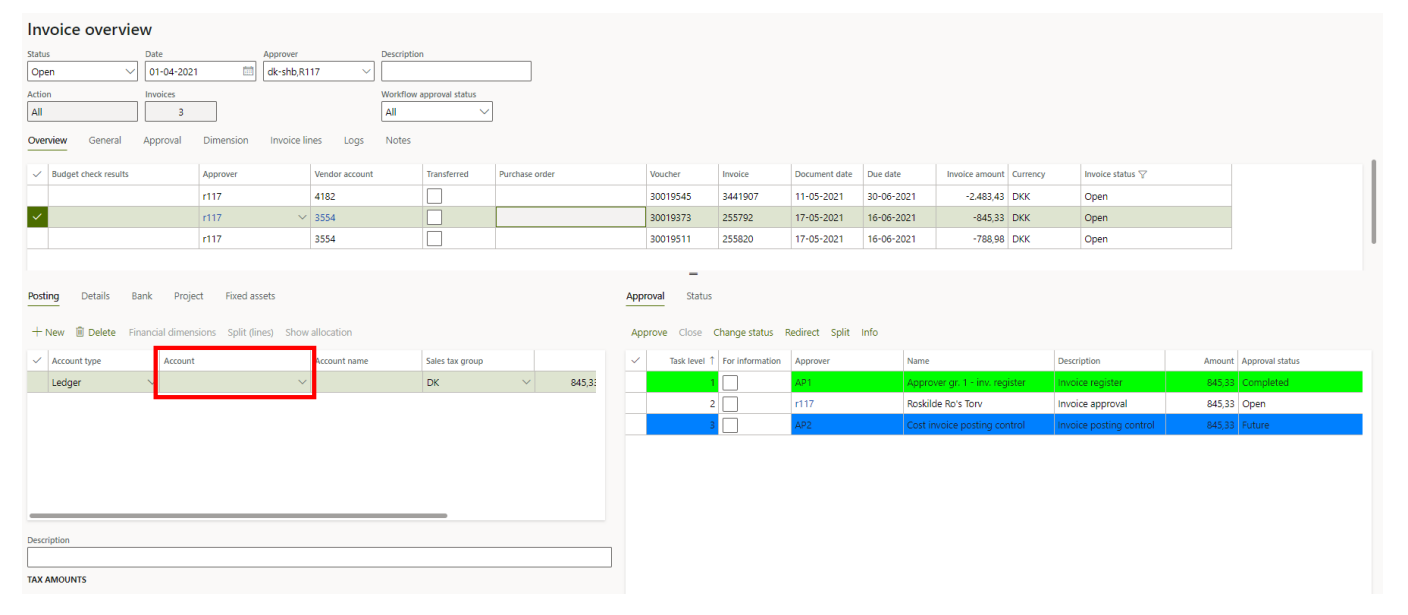Open the Fixed assets tab
The image size is (1408, 615).
pos(250,296)
